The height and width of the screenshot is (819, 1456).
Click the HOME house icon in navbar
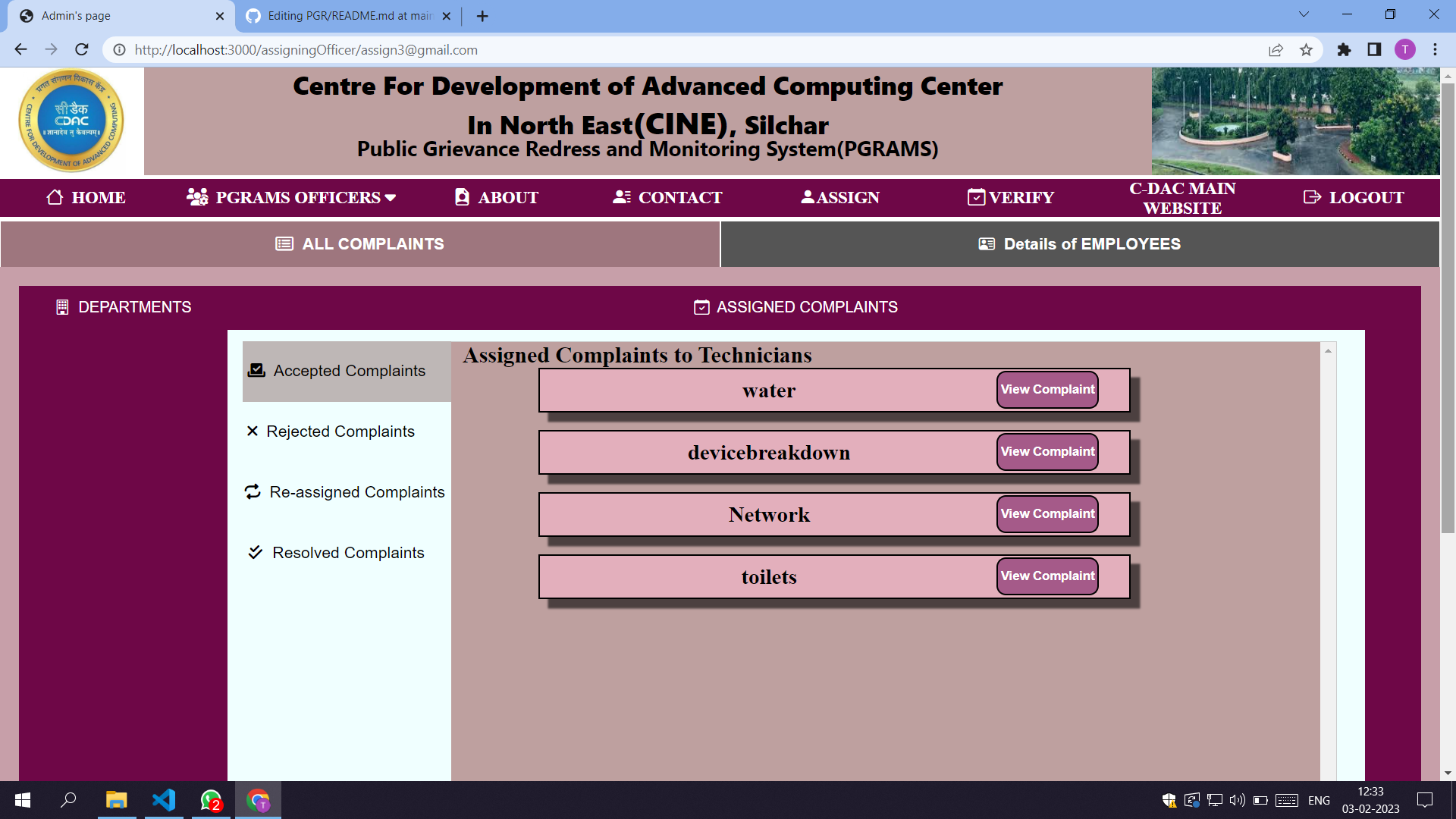pyautogui.click(x=55, y=197)
